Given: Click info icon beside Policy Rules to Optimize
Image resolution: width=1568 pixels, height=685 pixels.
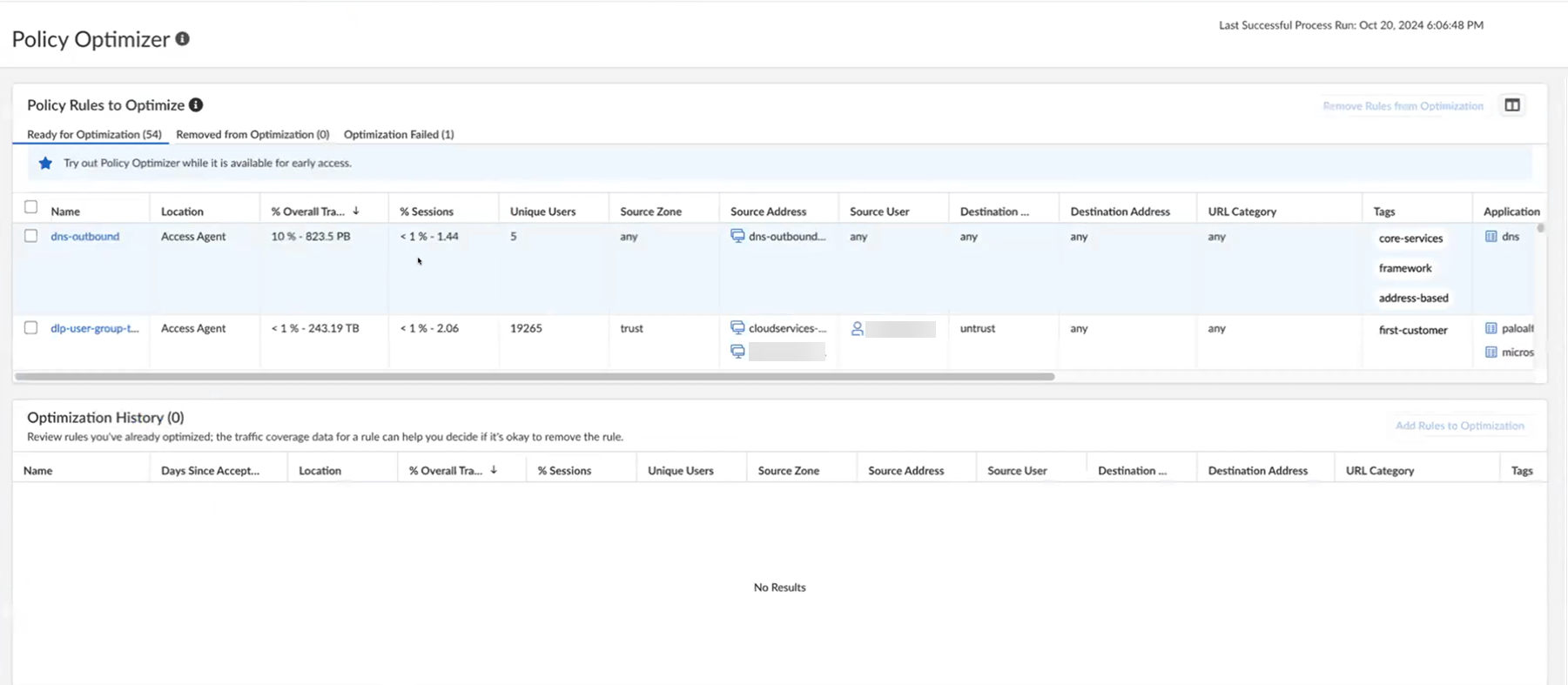Looking at the screenshot, I should (x=196, y=105).
